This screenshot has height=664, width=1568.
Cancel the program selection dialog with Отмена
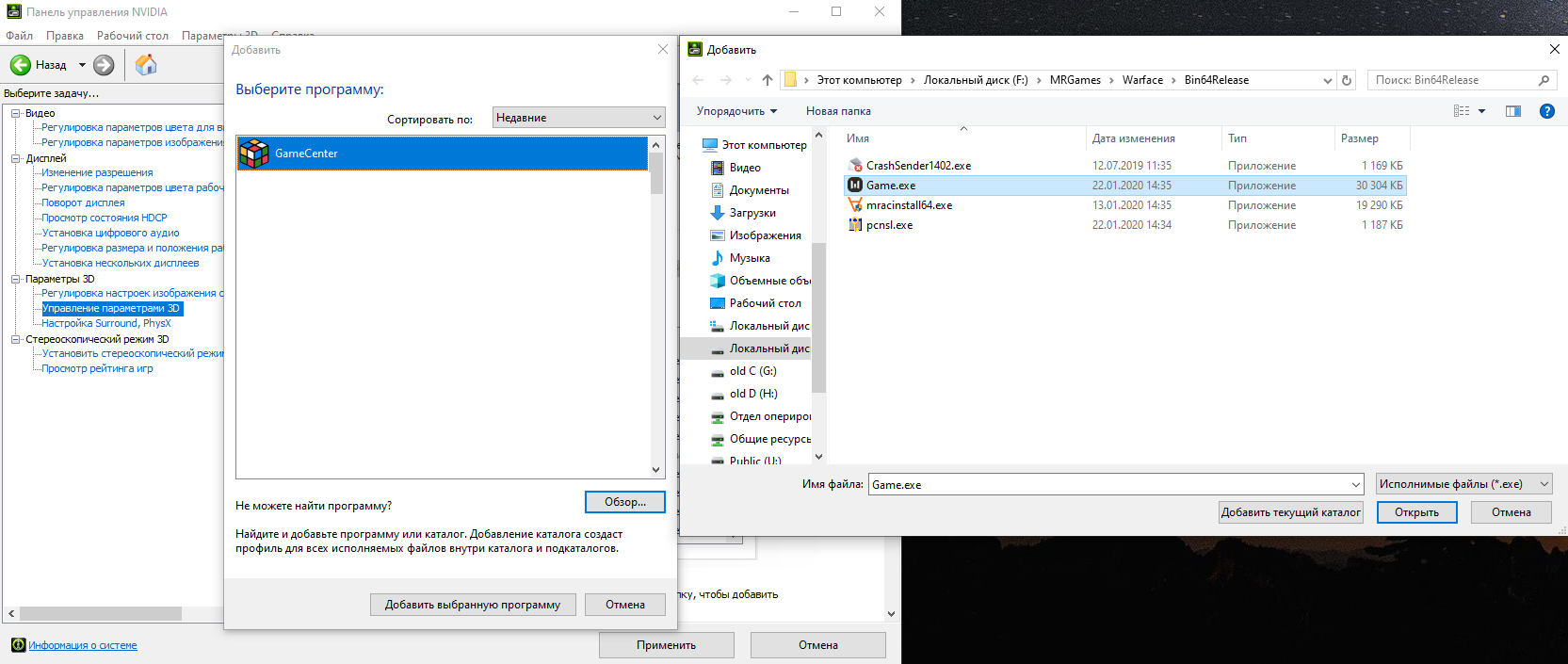point(625,605)
